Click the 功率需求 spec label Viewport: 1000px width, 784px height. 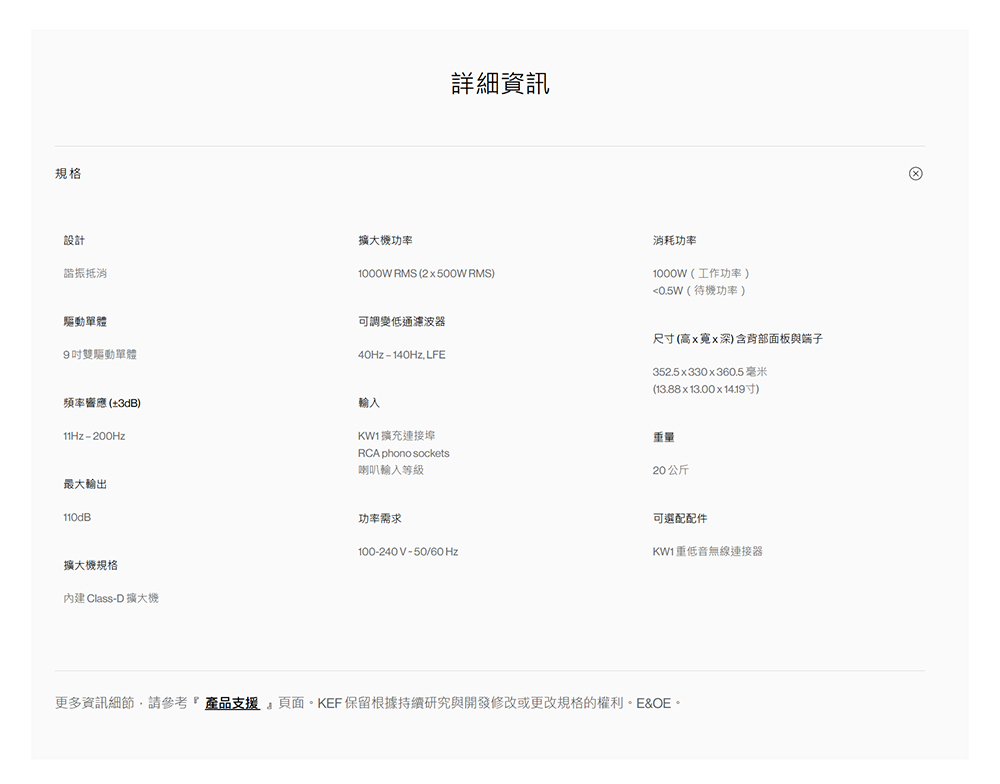pyautogui.click(x=380, y=519)
